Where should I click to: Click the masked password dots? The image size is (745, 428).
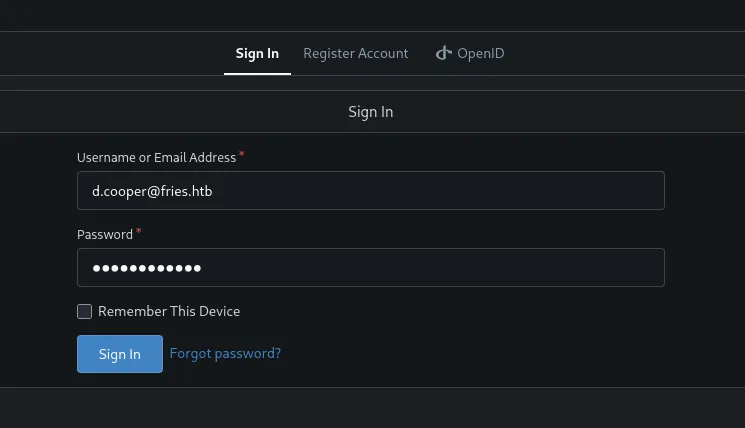(147, 268)
